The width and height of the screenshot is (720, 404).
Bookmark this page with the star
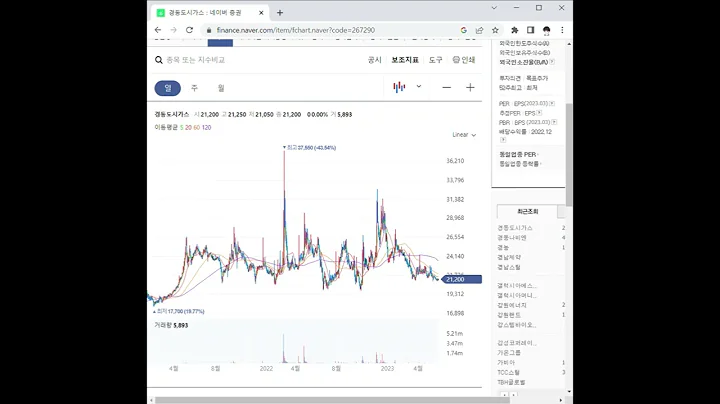tap(495, 30)
